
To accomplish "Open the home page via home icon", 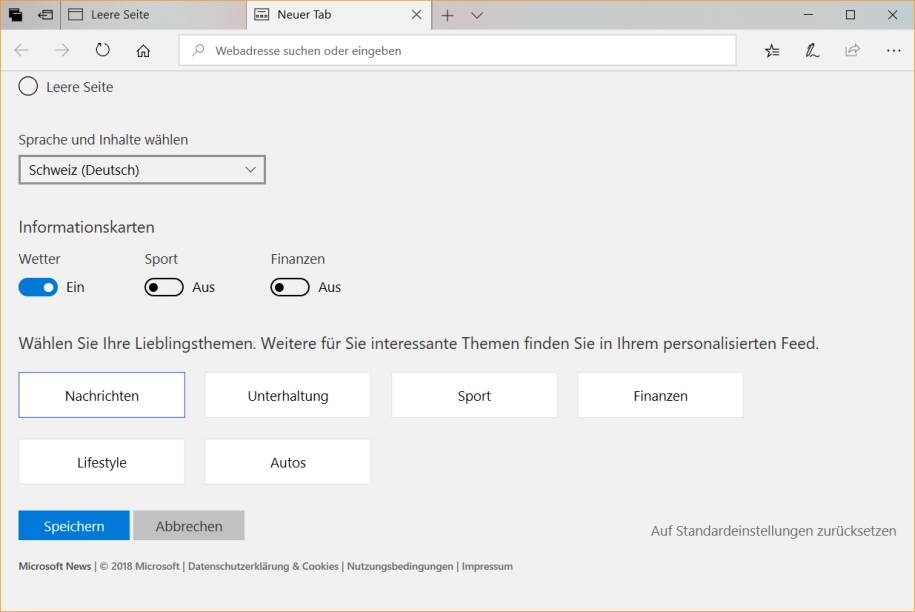I will (x=142, y=49).
